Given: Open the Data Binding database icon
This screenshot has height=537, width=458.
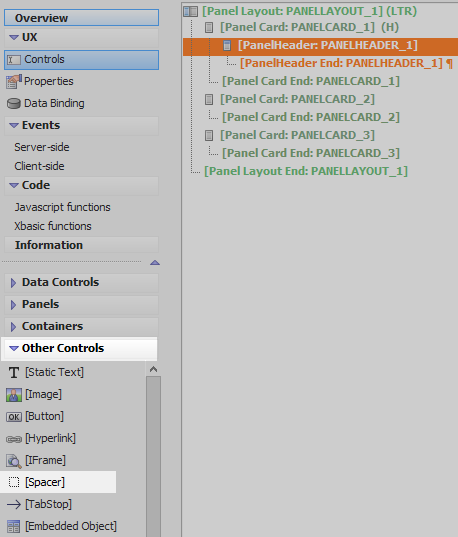Looking at the screenshot, I should [x=14, y=103].
